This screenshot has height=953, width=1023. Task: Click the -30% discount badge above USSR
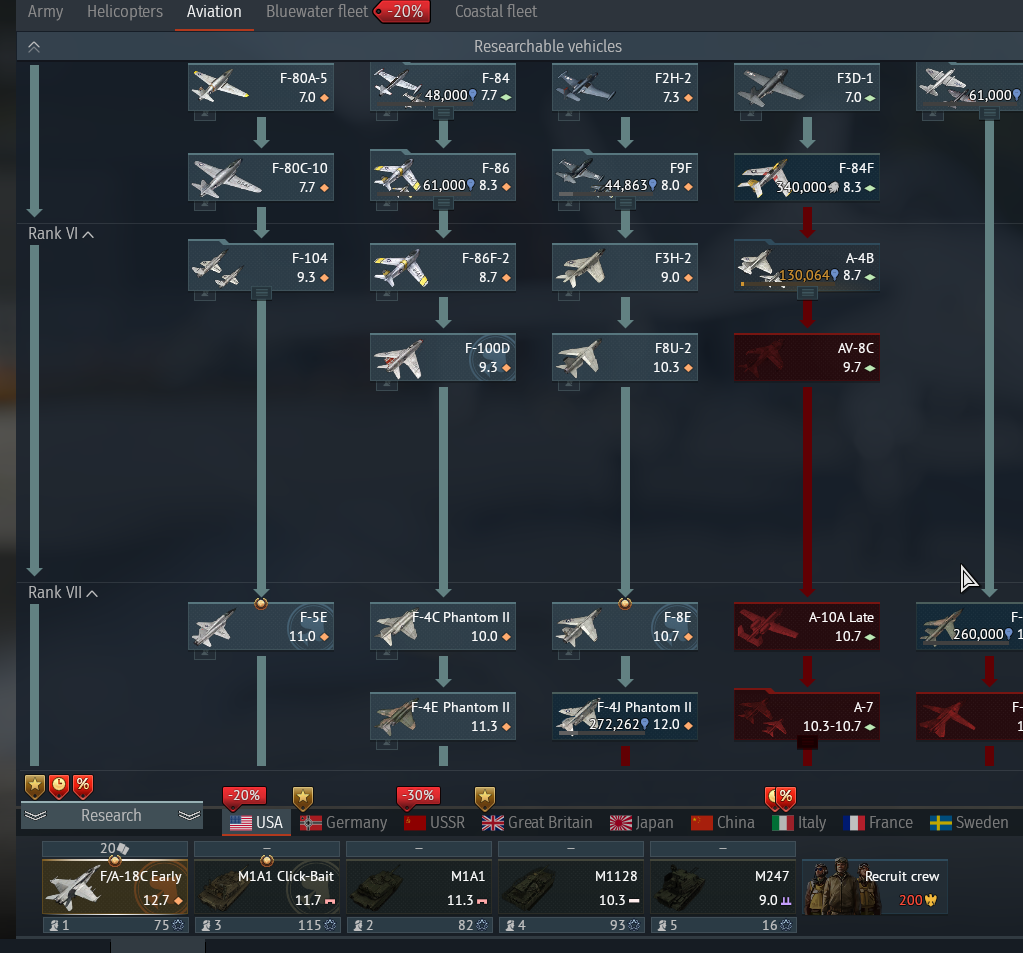point(419,796)
